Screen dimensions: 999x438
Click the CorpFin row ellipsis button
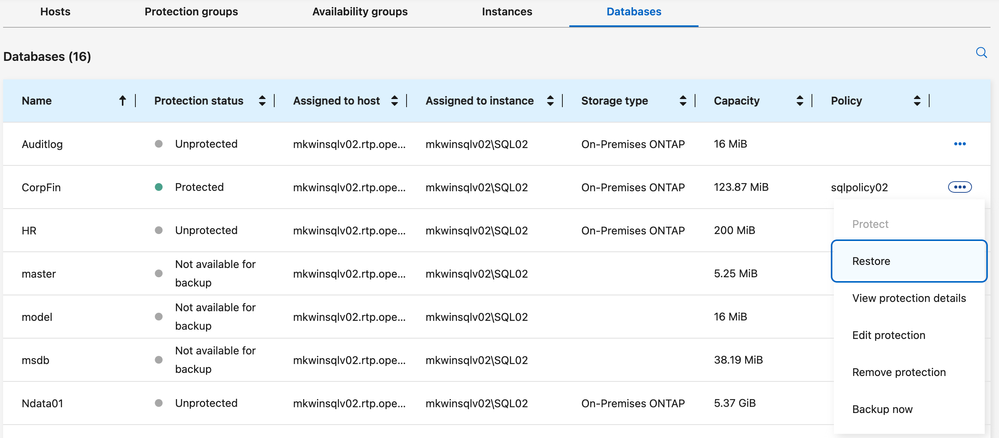coord(960,187)
